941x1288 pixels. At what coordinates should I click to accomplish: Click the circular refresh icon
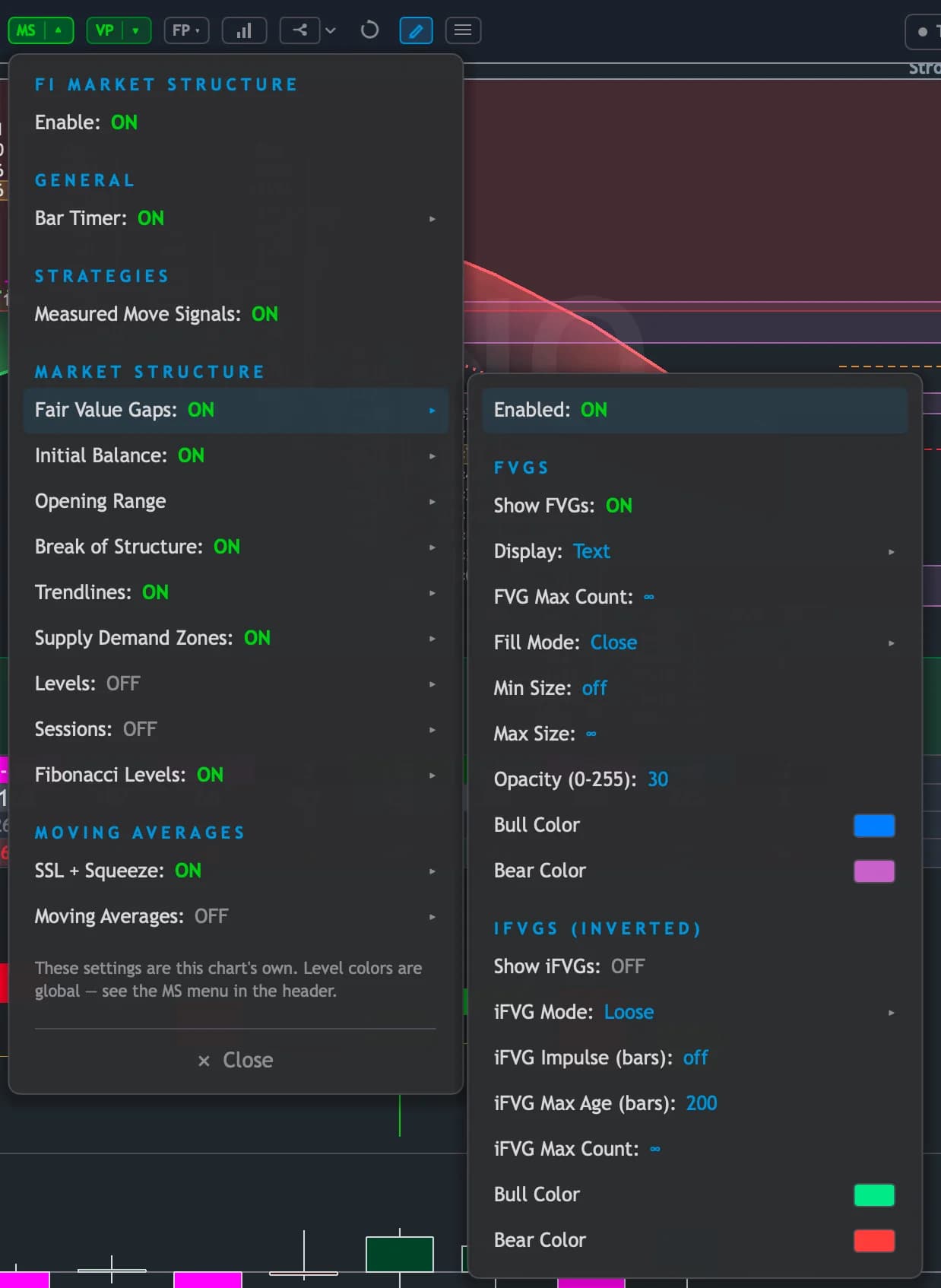click(x=369, y=30)
